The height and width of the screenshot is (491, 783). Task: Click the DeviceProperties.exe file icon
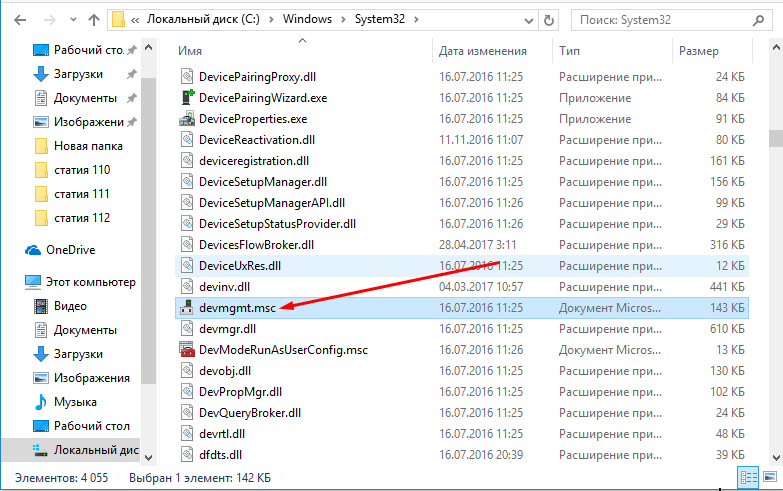186,119
